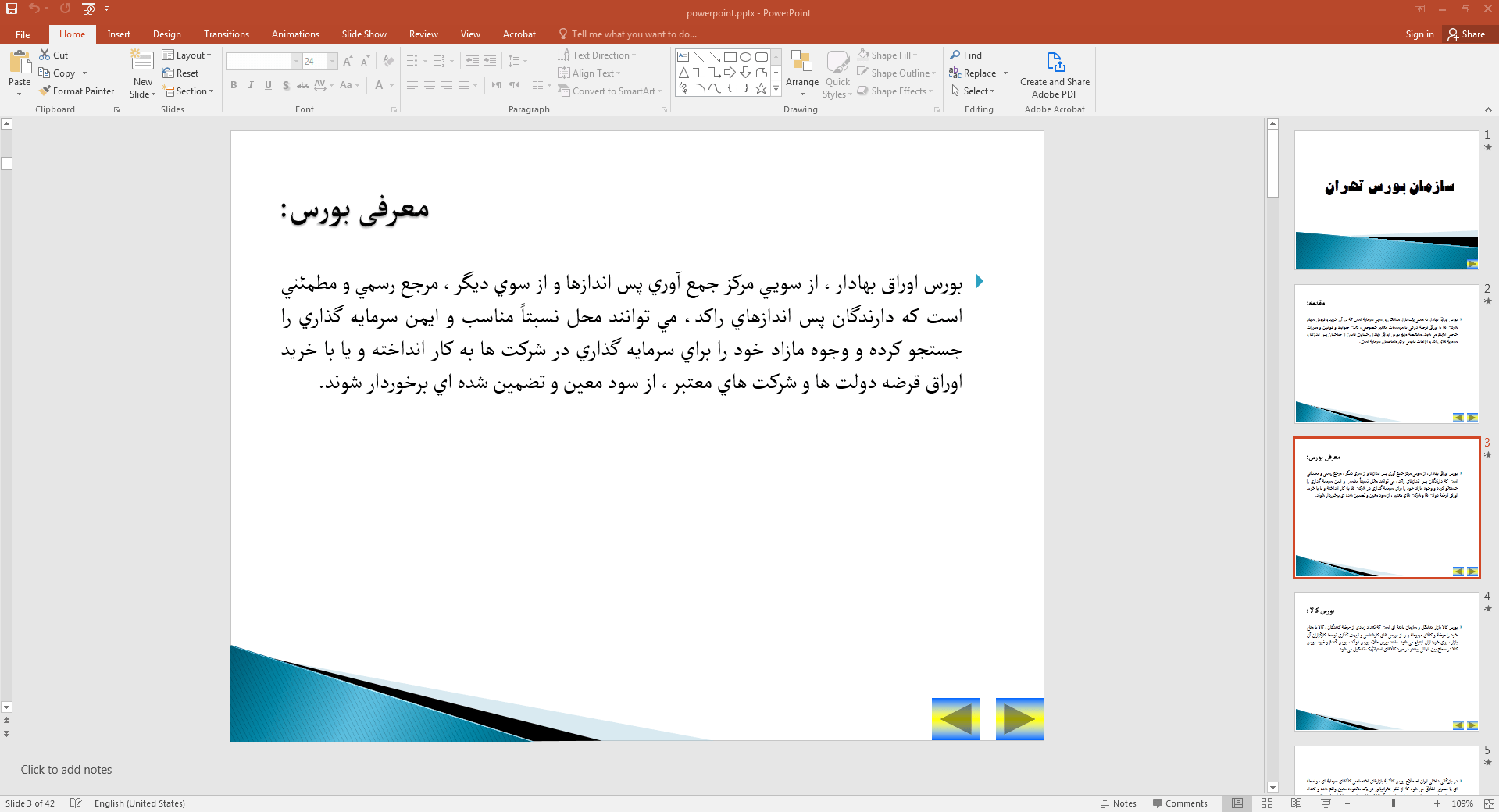
Task: Click the yellow forward arrow on the slide
Action: [1019, 719]
